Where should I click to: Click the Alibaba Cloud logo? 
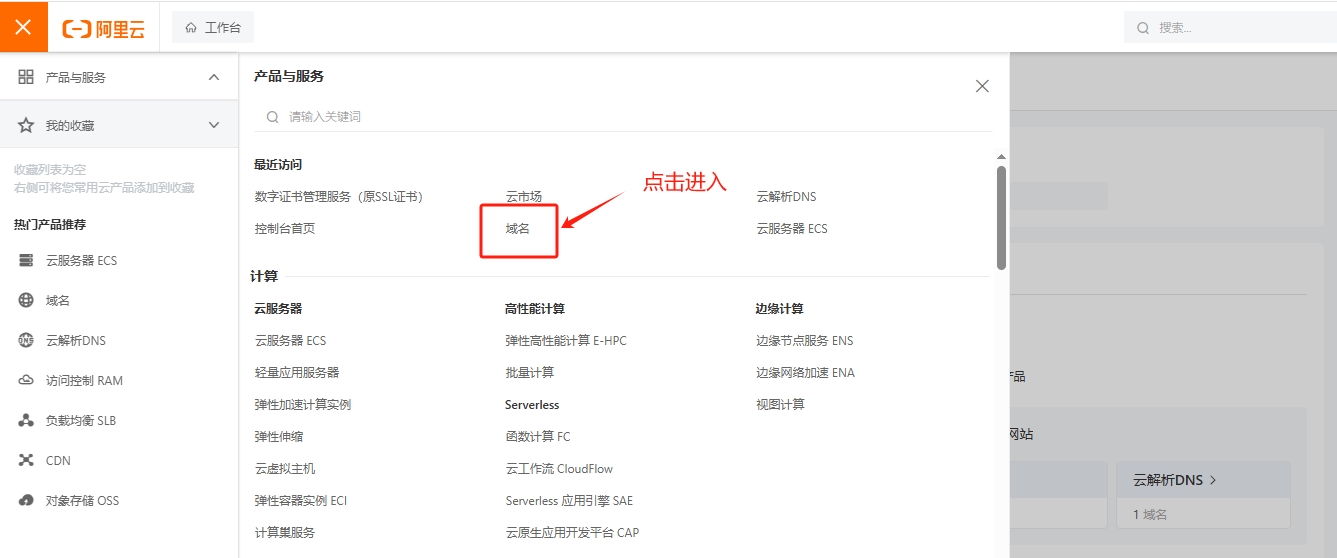click(103, 28)
